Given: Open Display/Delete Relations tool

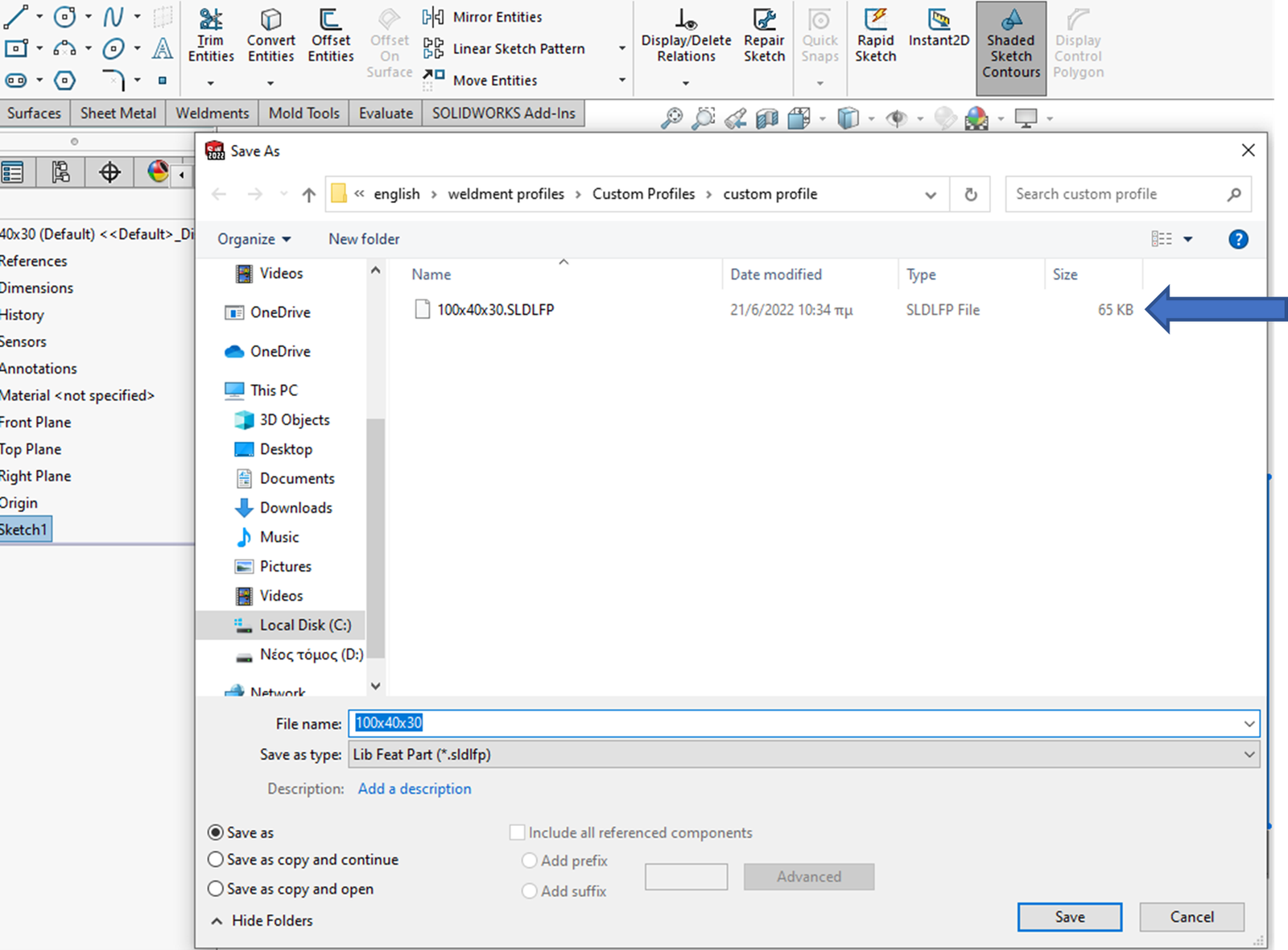Looking at the screenshot, I should click(686, 36).
